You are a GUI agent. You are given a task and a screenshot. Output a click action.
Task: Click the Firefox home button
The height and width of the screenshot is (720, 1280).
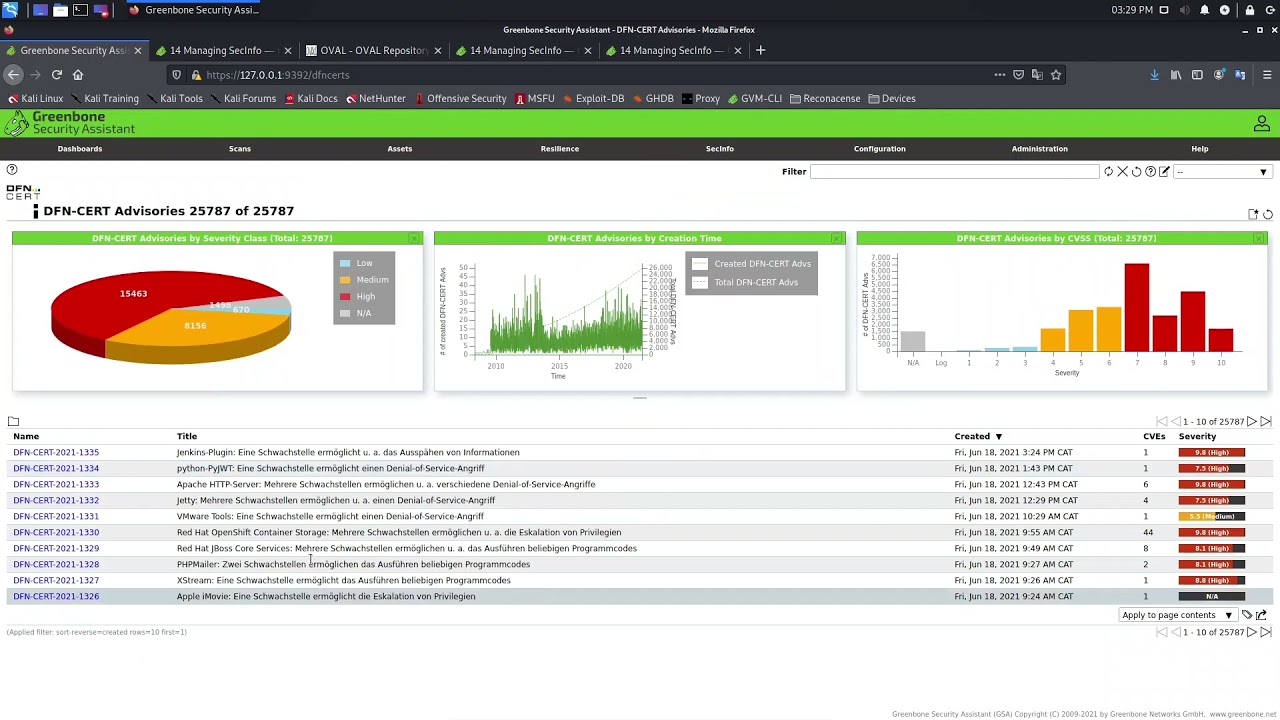coord(78,75)
